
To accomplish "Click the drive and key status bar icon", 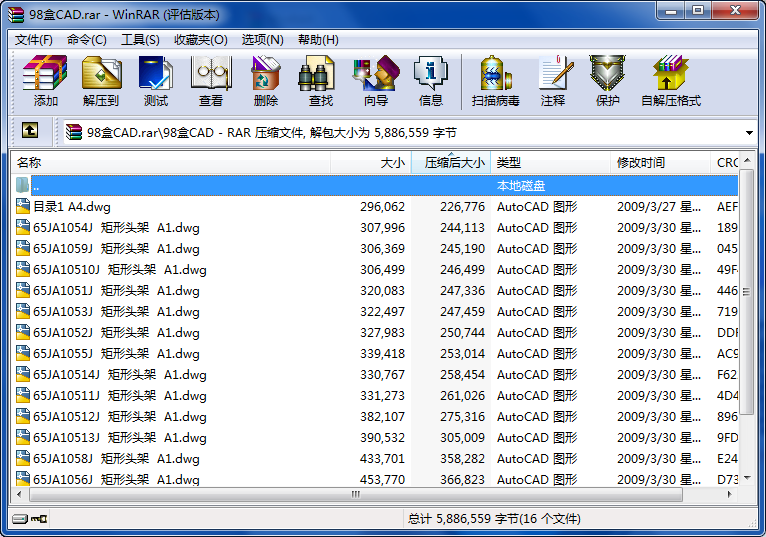I will (x=29, y=518).
